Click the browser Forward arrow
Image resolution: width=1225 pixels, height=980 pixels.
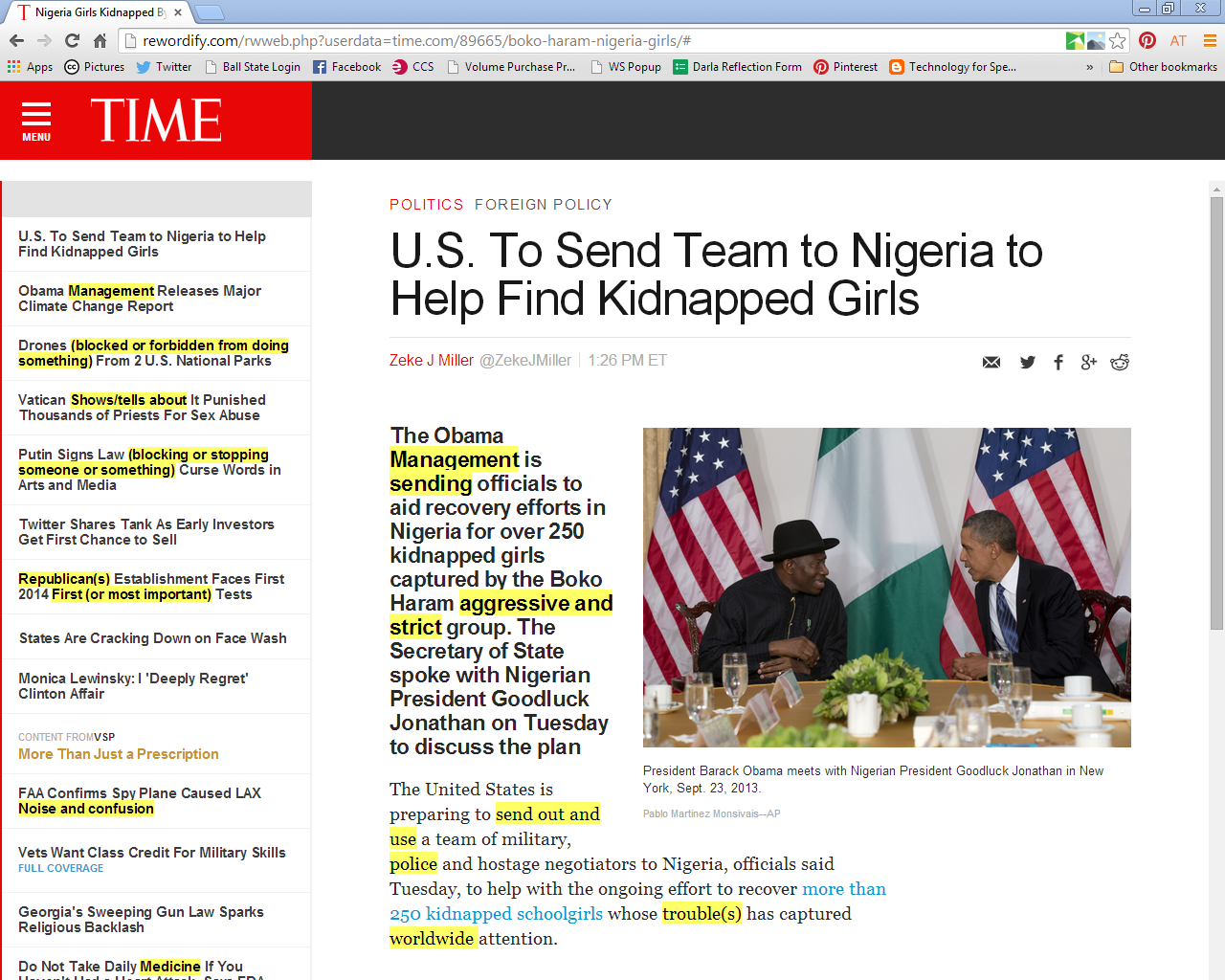[x=44, y=40]
